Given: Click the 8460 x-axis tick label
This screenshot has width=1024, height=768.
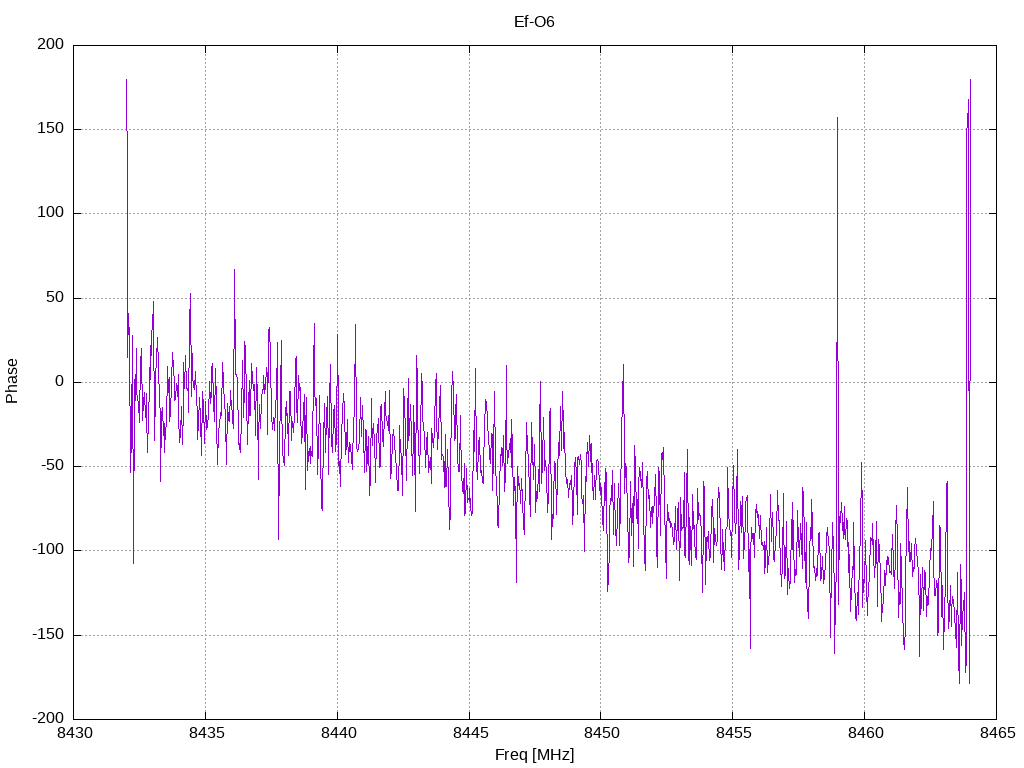Looking at the screenshot, I should tap(865, 733).
